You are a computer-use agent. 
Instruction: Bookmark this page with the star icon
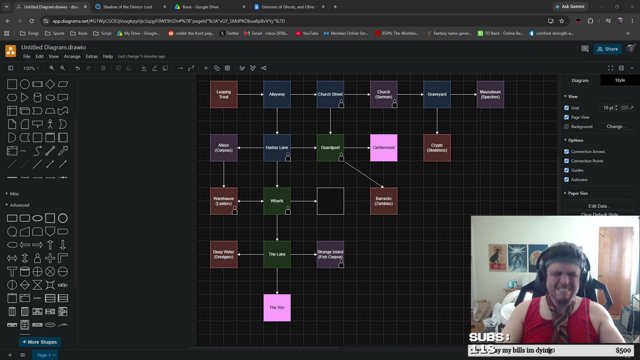[x=562, y=21]
